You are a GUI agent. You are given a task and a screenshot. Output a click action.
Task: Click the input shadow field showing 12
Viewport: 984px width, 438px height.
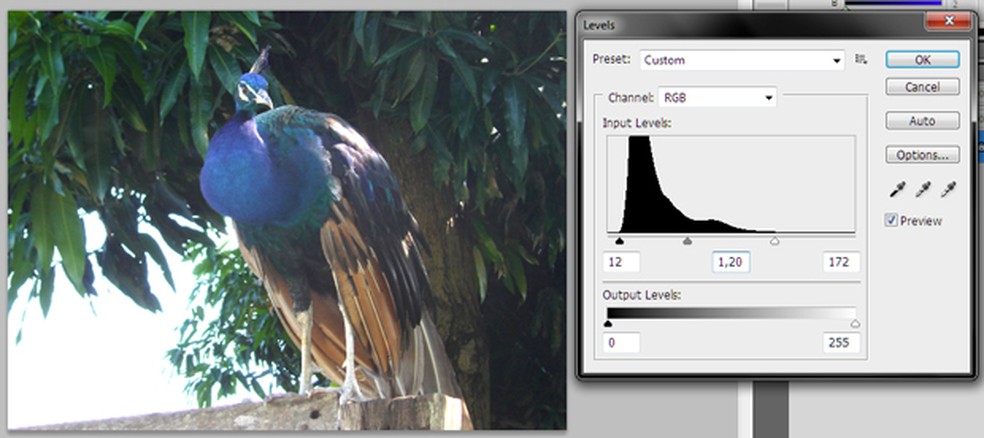pos(621,262)
